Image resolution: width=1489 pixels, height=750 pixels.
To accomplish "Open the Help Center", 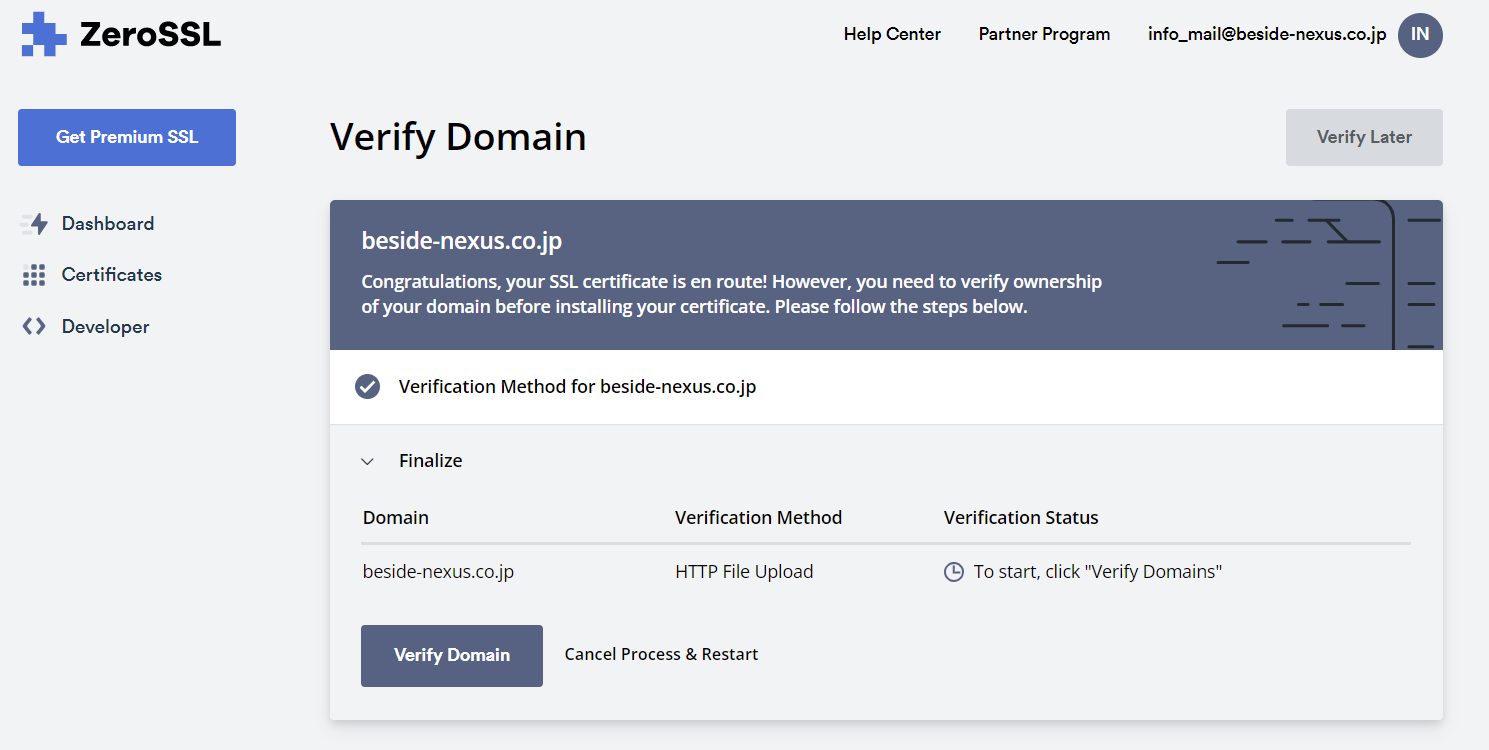I will coord(891,33).
